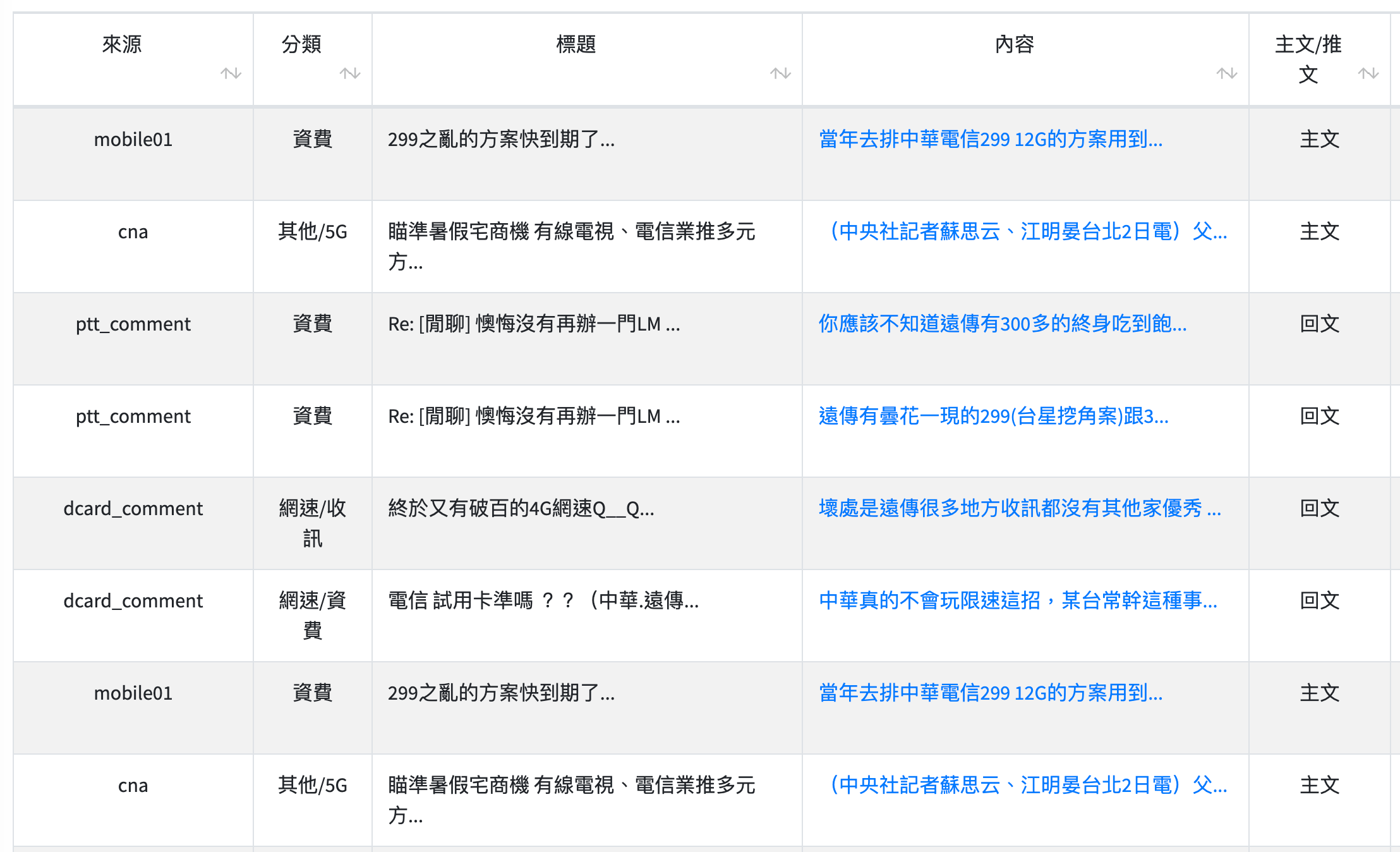Click the 內容 column header label

coord(1014,44)
